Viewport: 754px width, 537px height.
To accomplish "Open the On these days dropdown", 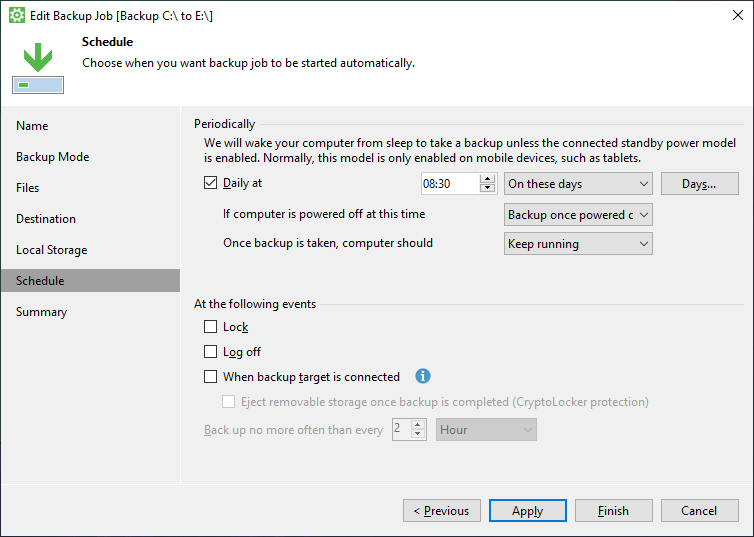I will coord(578,184).
